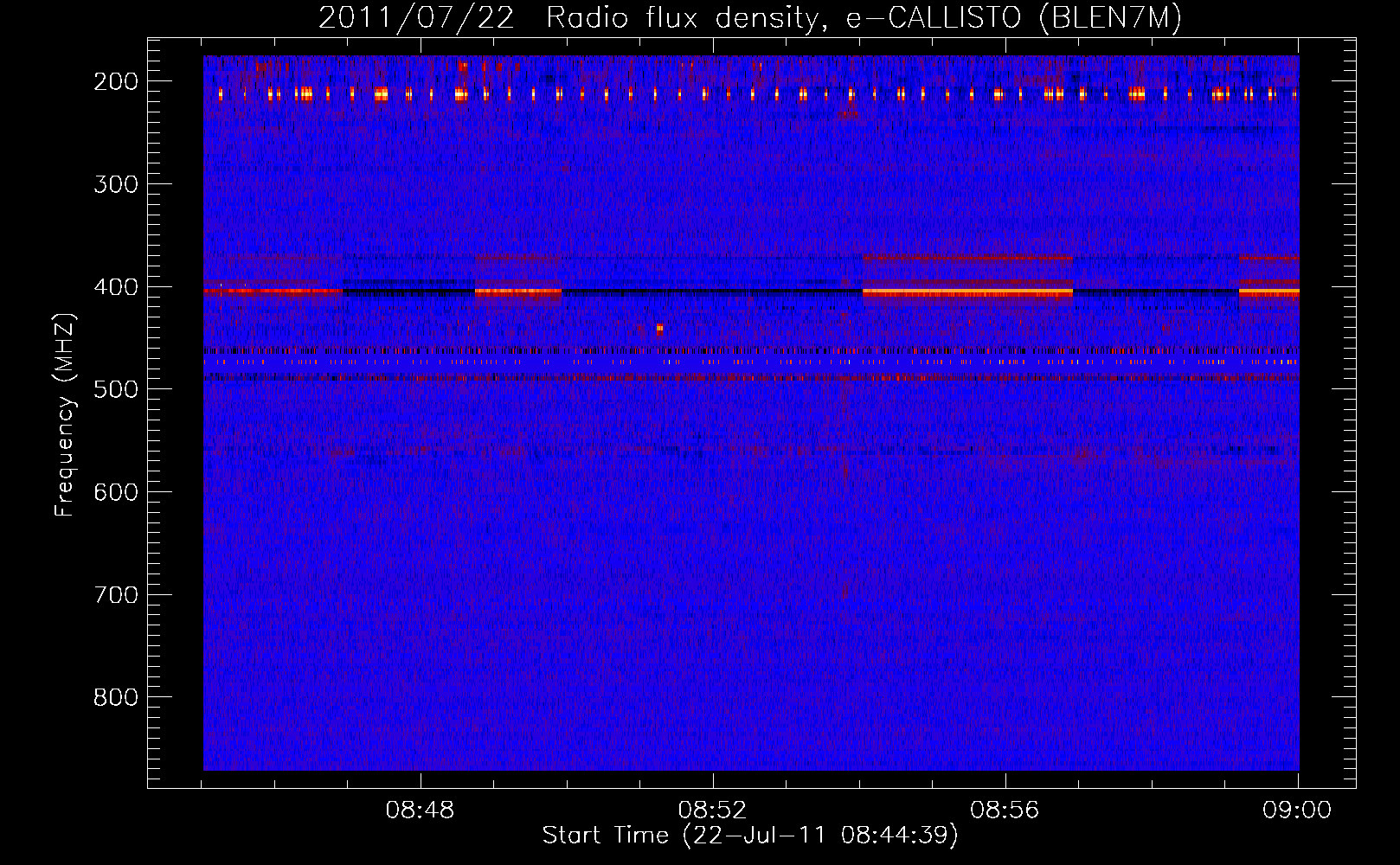The height and width of the screenshot is (865, 1400).
Task: Click the 08:48 time tick label
Action: (x=420, y=811)
